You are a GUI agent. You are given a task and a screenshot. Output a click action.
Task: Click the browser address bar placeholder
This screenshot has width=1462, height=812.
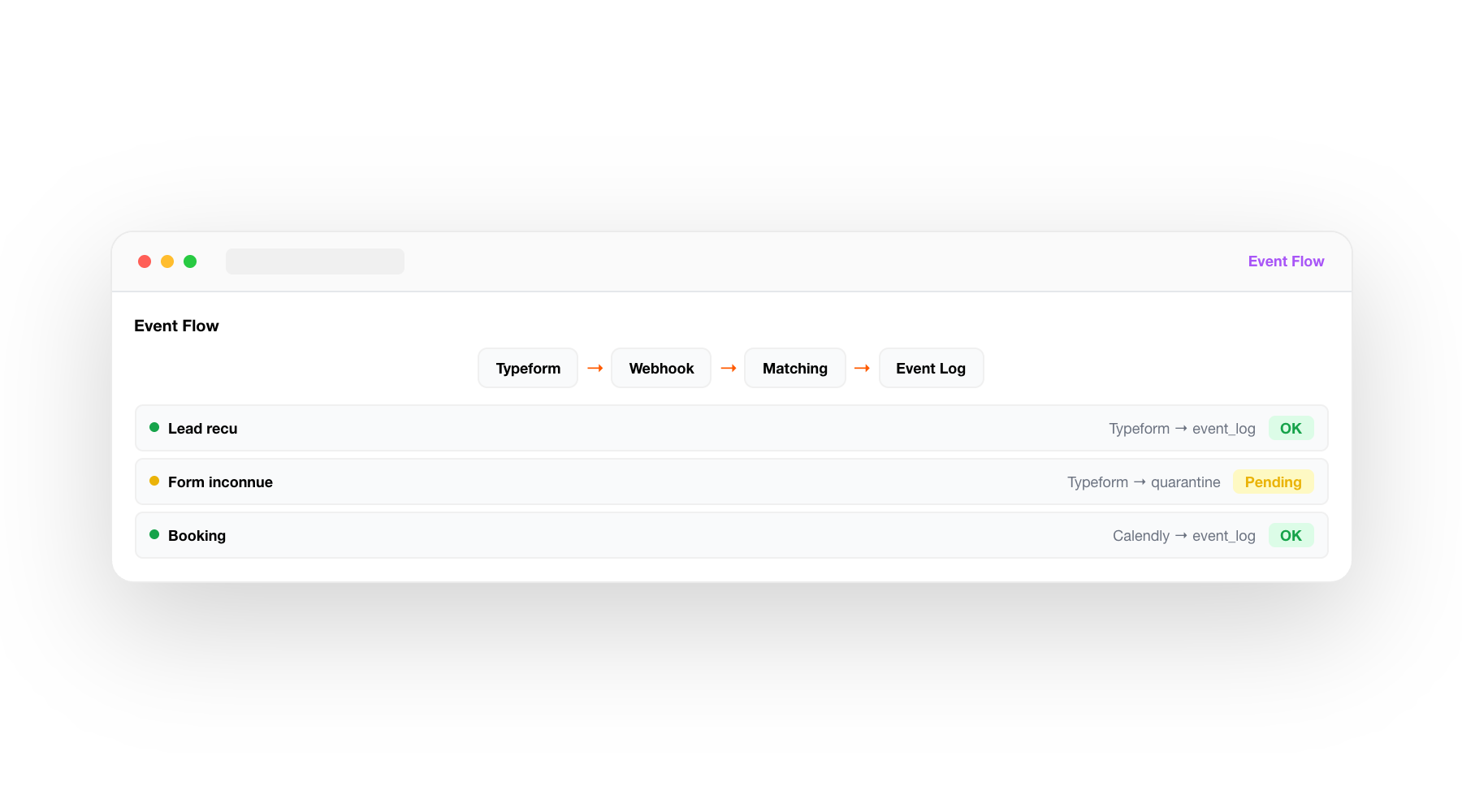[315, 261]
